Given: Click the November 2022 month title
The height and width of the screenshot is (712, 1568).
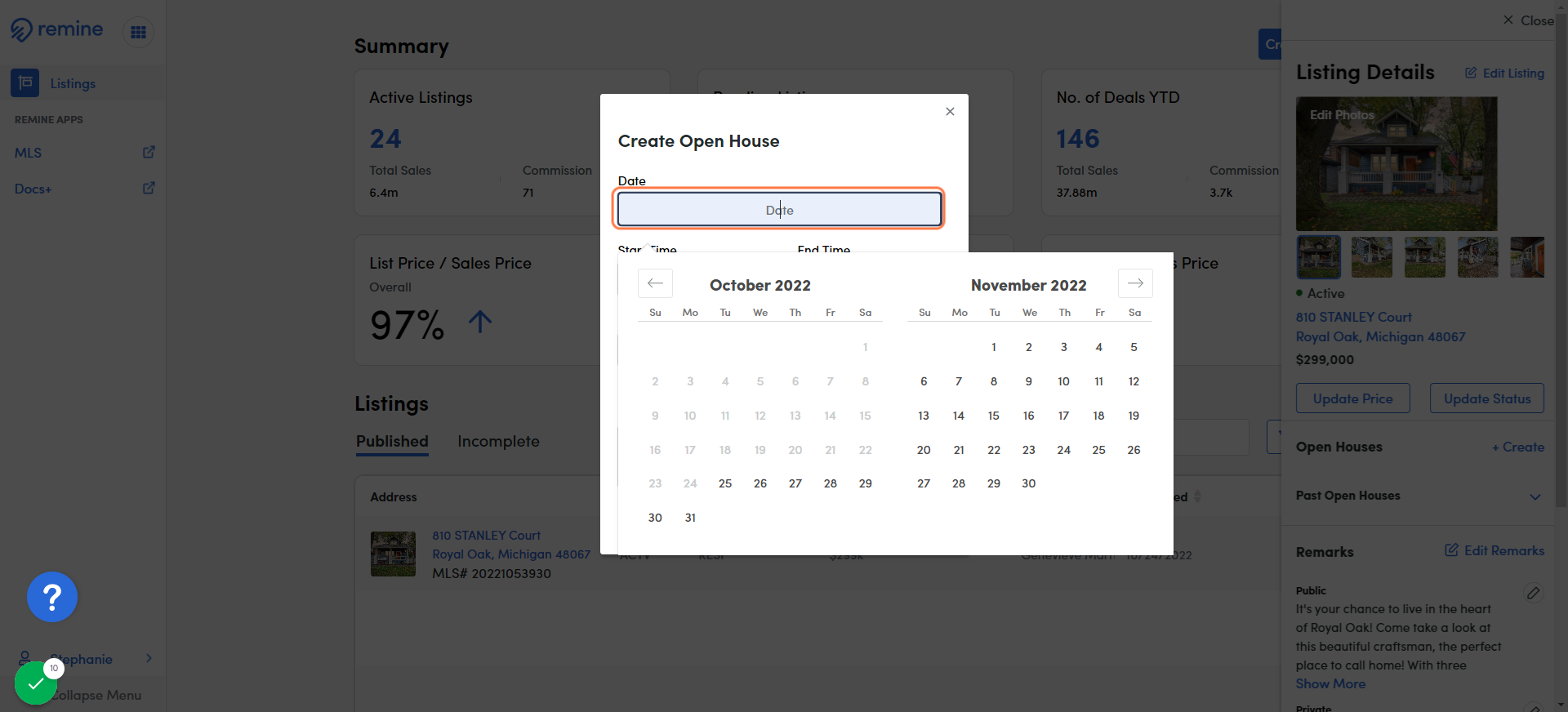Looking at the screenshot, I should pyautogui.click(x=1029, y=285).
